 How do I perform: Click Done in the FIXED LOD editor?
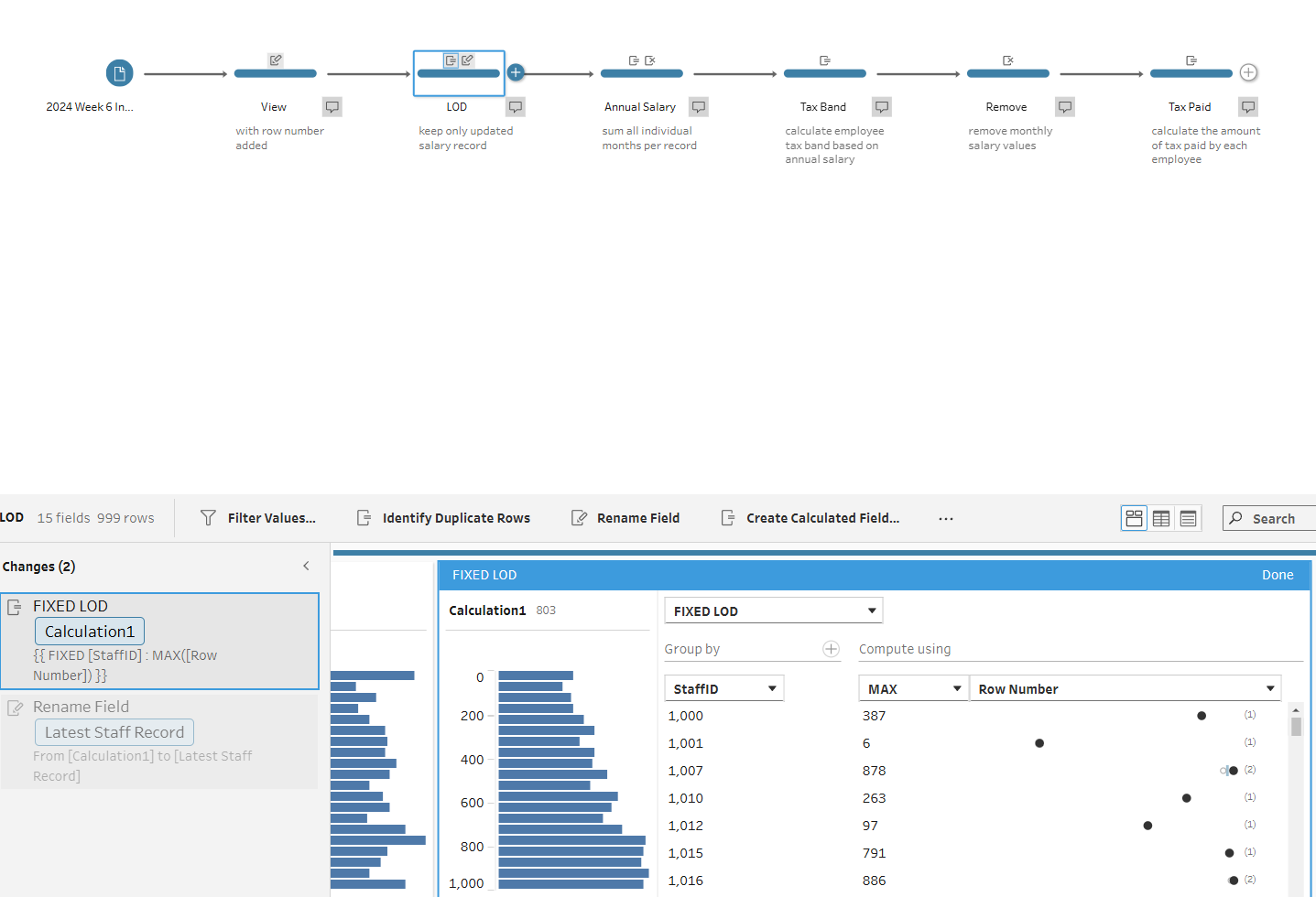pos(1278,575)
